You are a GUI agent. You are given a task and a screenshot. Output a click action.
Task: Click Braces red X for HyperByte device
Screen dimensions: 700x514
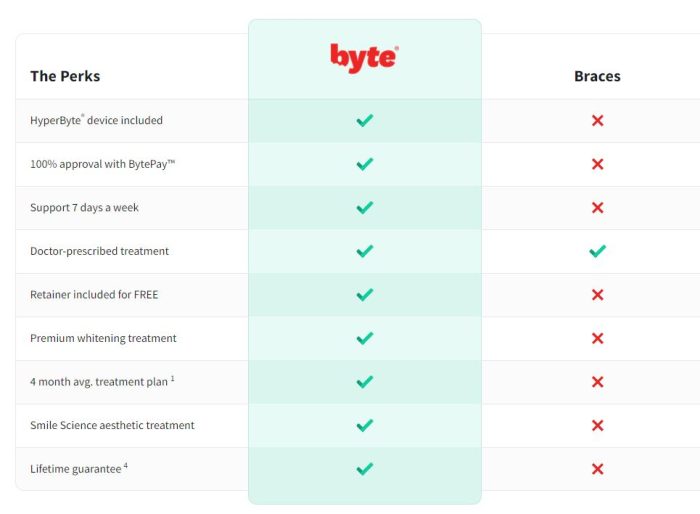pyautogui.click(x=597, y=120)
